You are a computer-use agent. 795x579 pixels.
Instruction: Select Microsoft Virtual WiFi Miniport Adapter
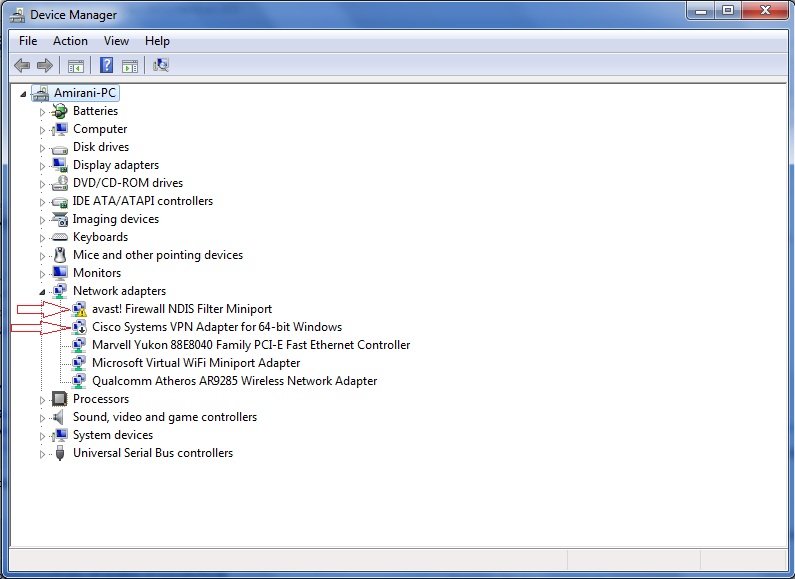tap(196, 363)
